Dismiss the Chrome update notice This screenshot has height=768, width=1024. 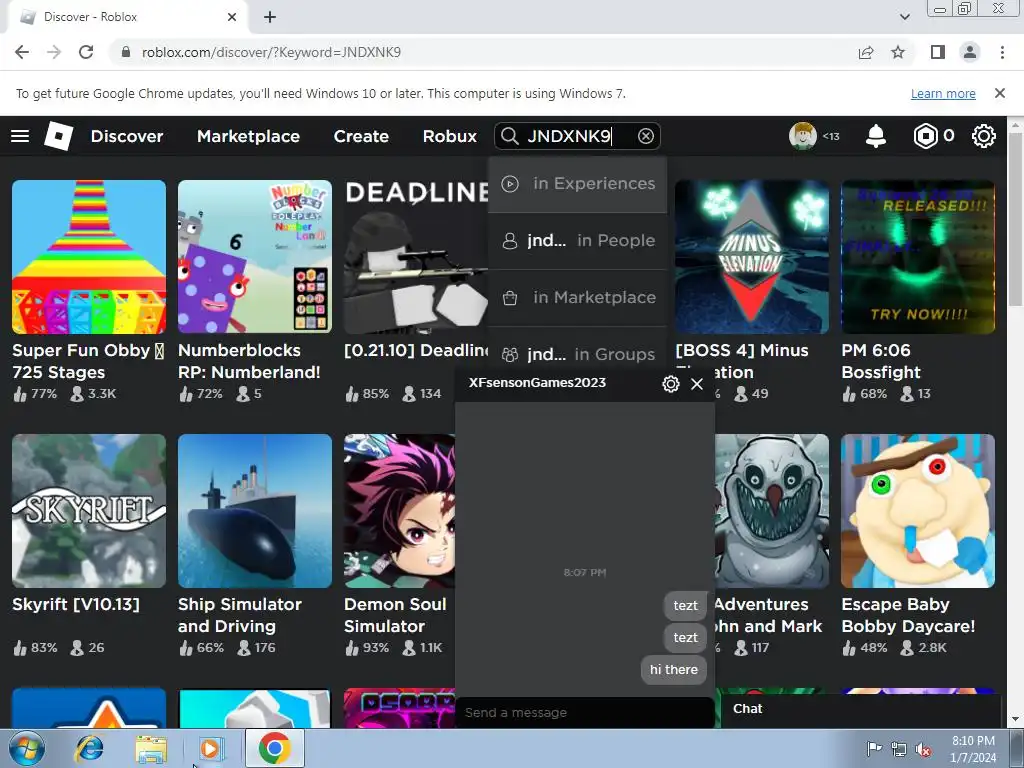pyautogui.click(x=1000, y=93)
